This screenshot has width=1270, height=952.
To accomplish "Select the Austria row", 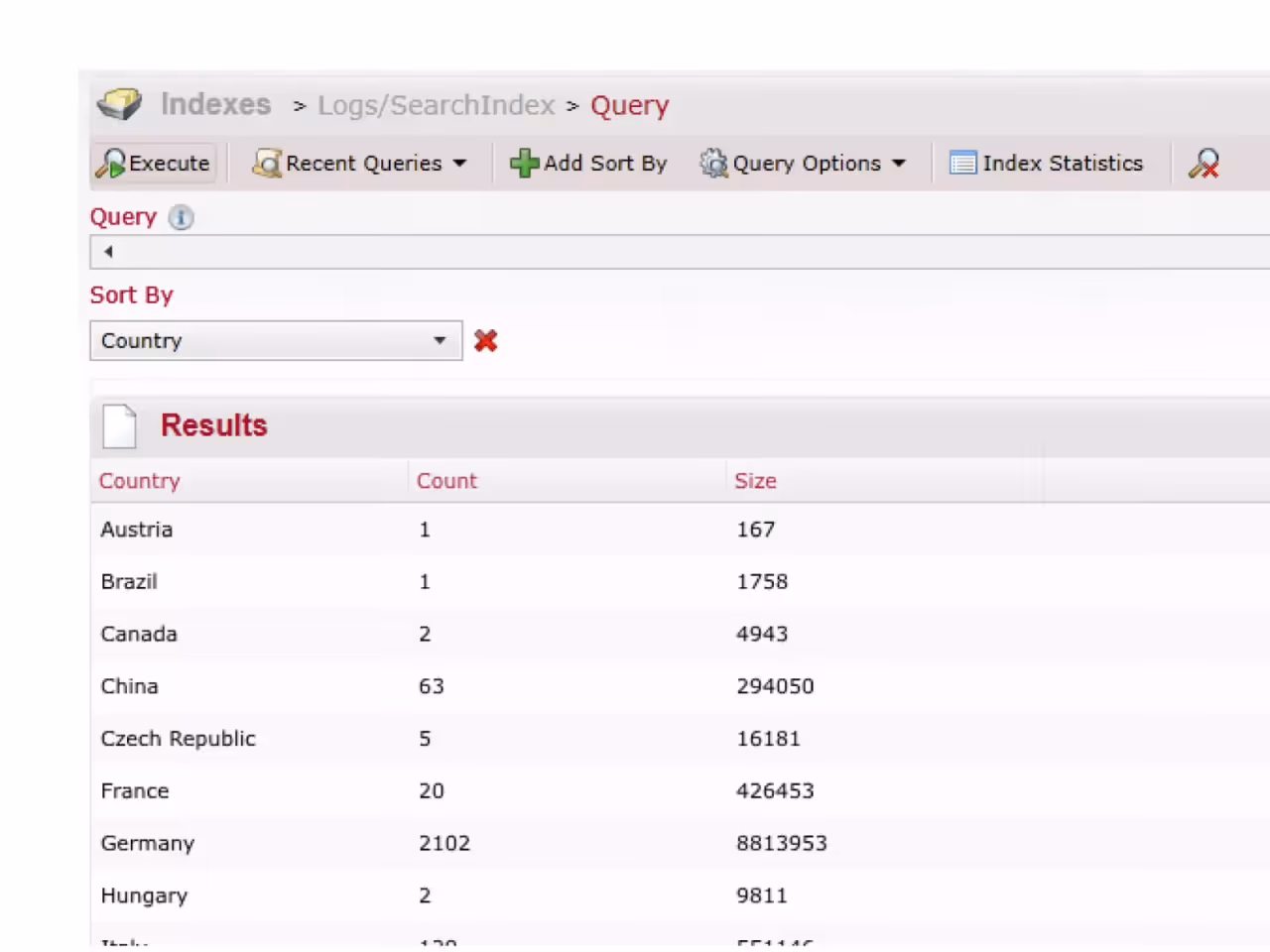I will point(680,530).
